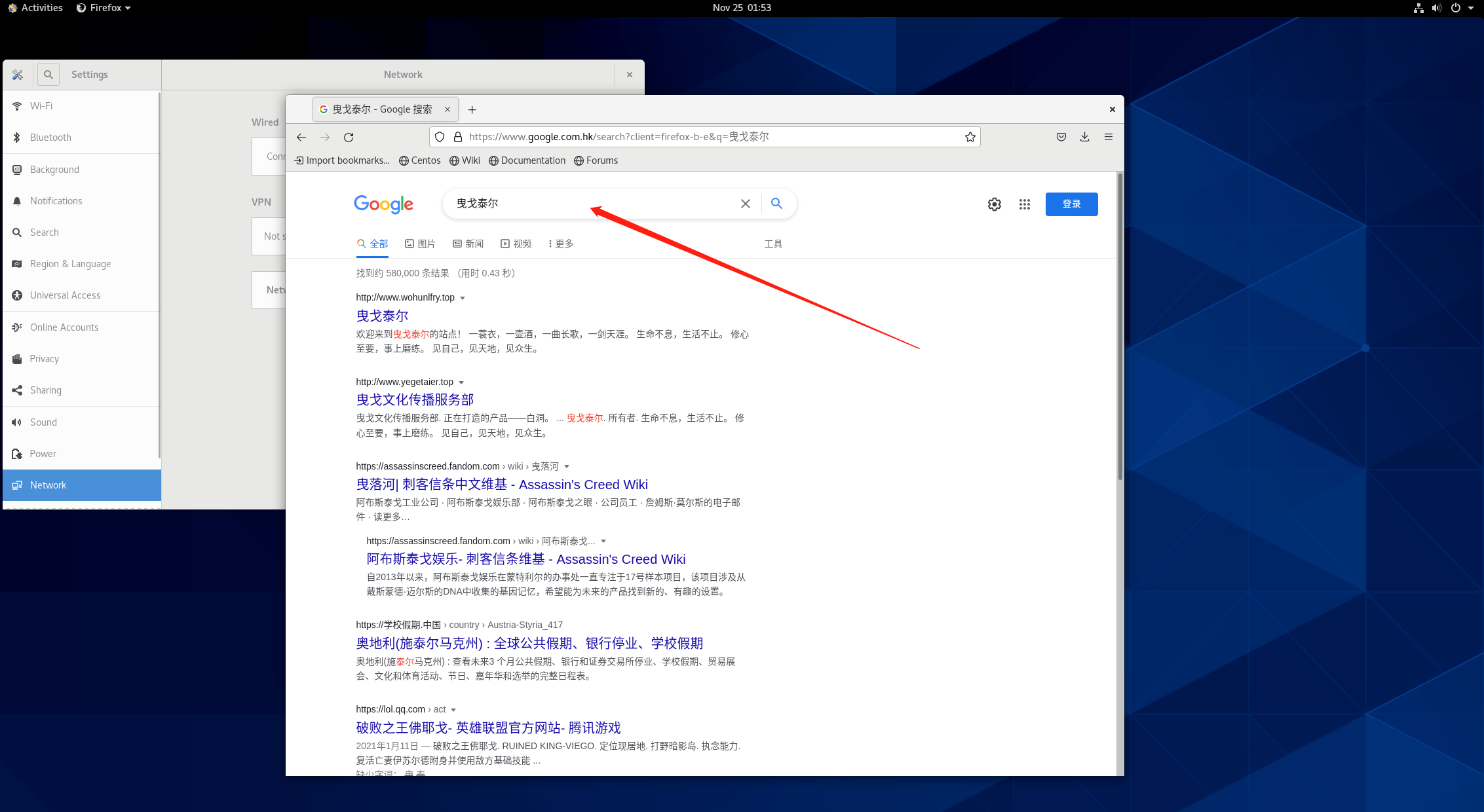Bookmark this page with star icon
The height and width of the screenshot is (812, 1484).
pos(970,137)
